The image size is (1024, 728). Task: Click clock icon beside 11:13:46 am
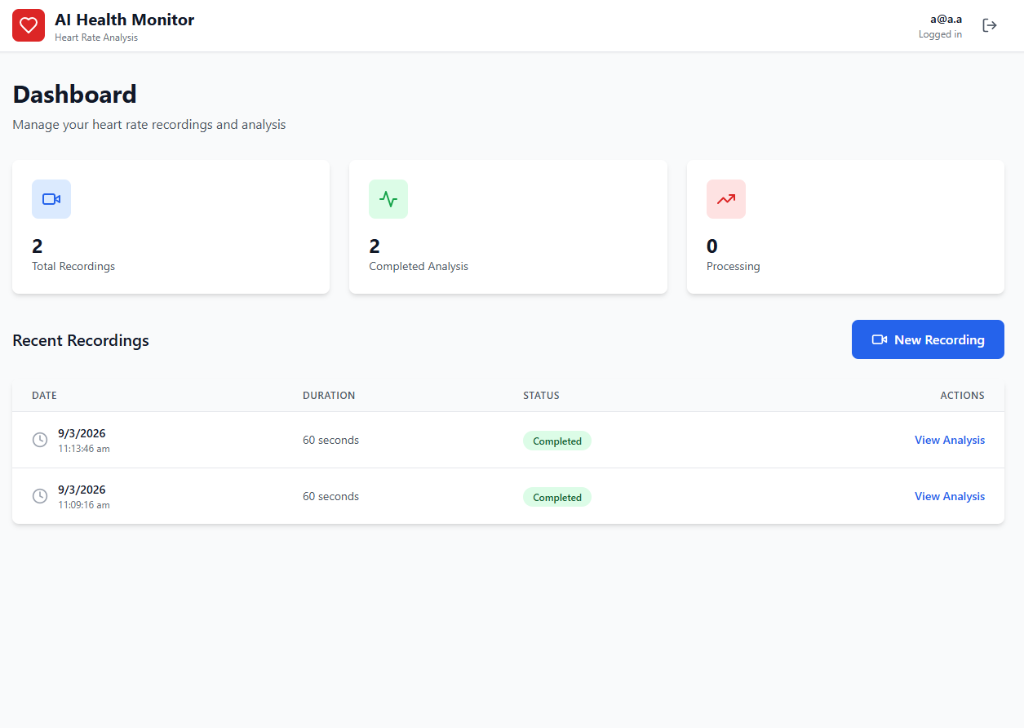click(40, 440)
